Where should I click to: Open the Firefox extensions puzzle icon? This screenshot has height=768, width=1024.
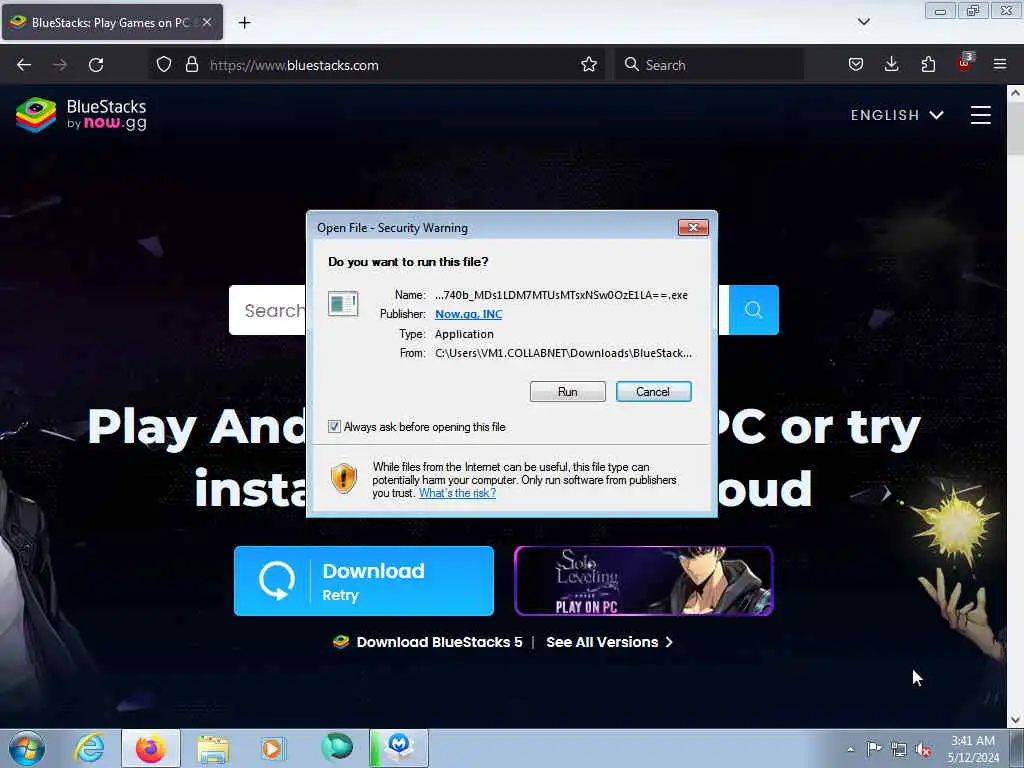point(928,65)
